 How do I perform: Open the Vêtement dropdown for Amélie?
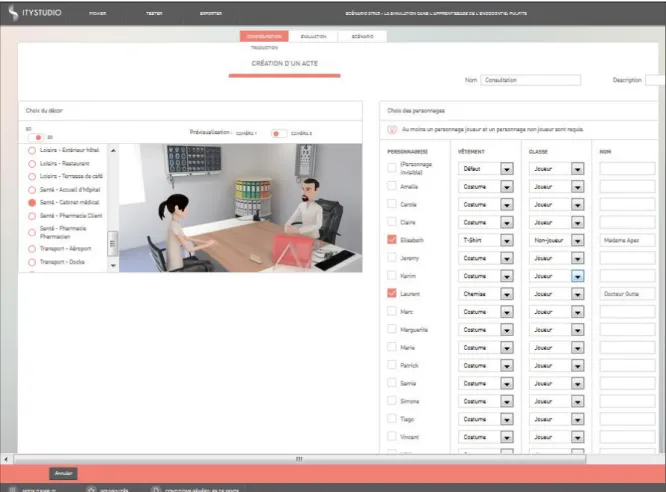[486, 187]
